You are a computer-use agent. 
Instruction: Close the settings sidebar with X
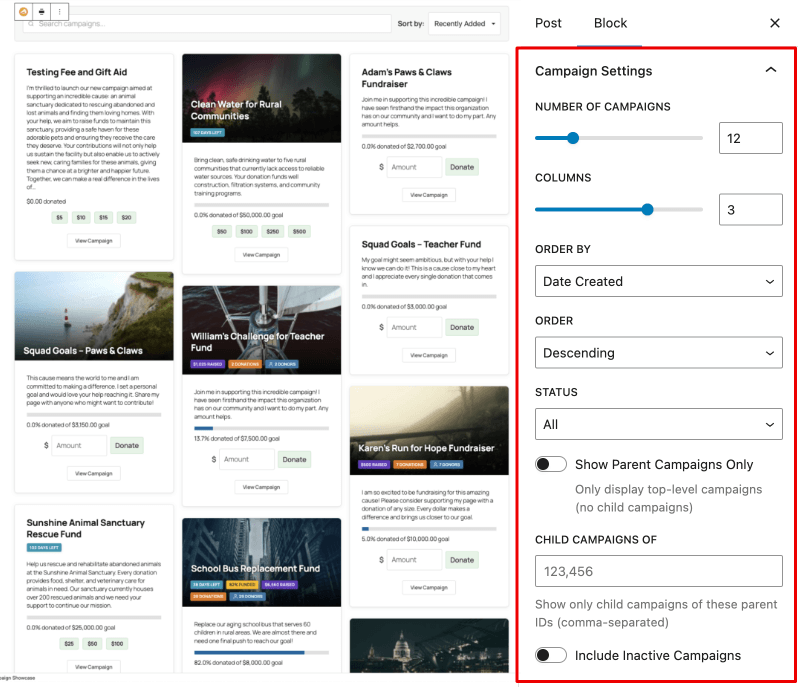(774, 23)
